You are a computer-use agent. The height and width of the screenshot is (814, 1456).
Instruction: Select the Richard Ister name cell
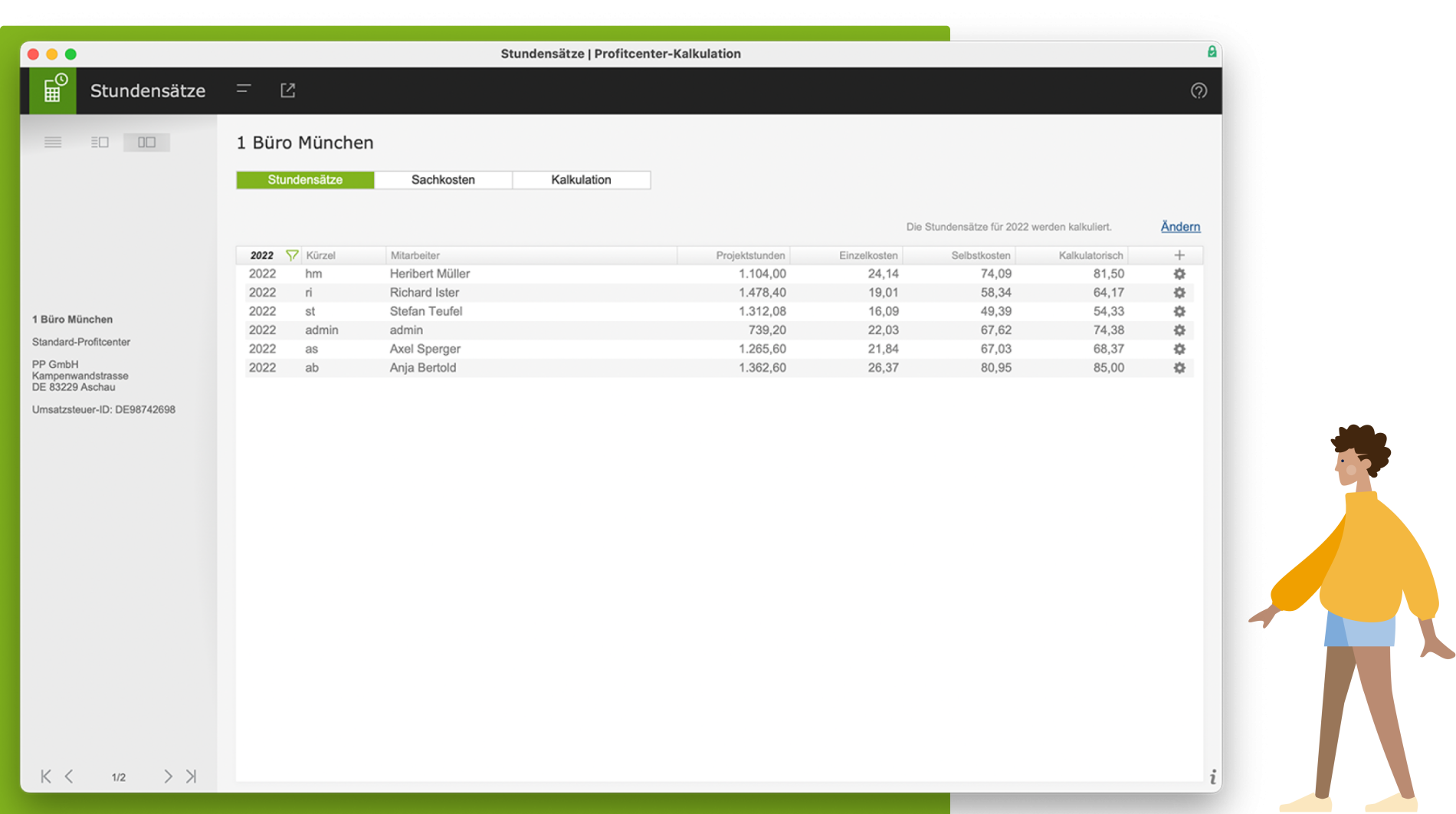click(424, 293)
